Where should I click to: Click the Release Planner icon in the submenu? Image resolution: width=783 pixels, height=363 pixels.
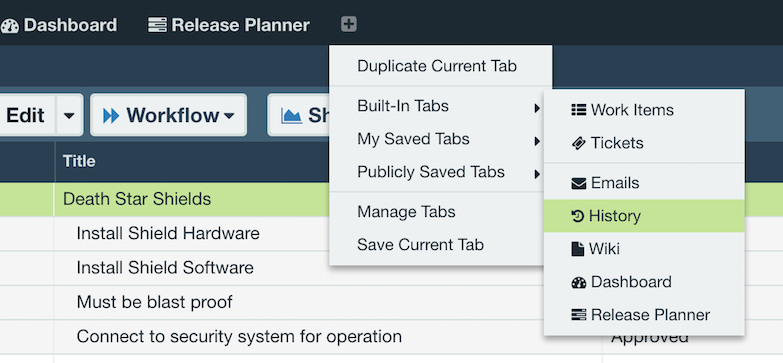[579, 315]
